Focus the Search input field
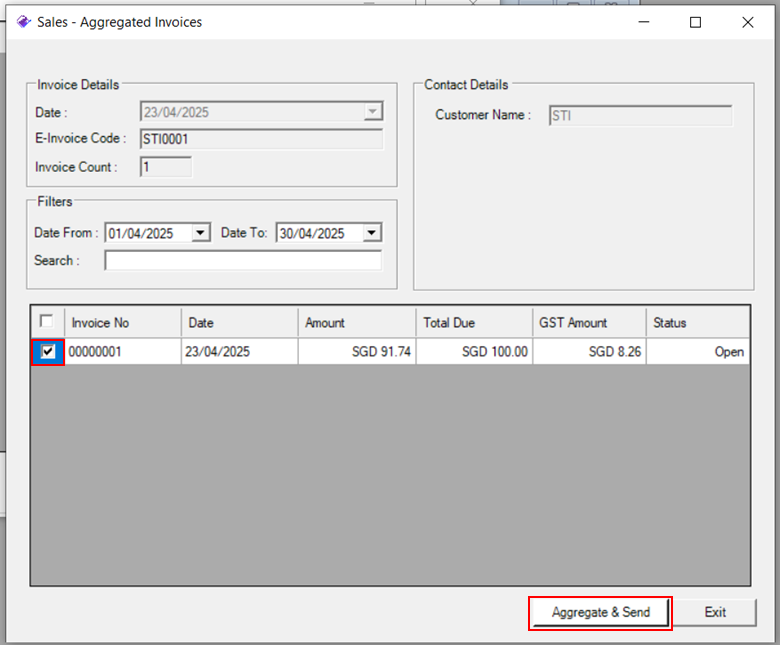 (x=243, y=261)
